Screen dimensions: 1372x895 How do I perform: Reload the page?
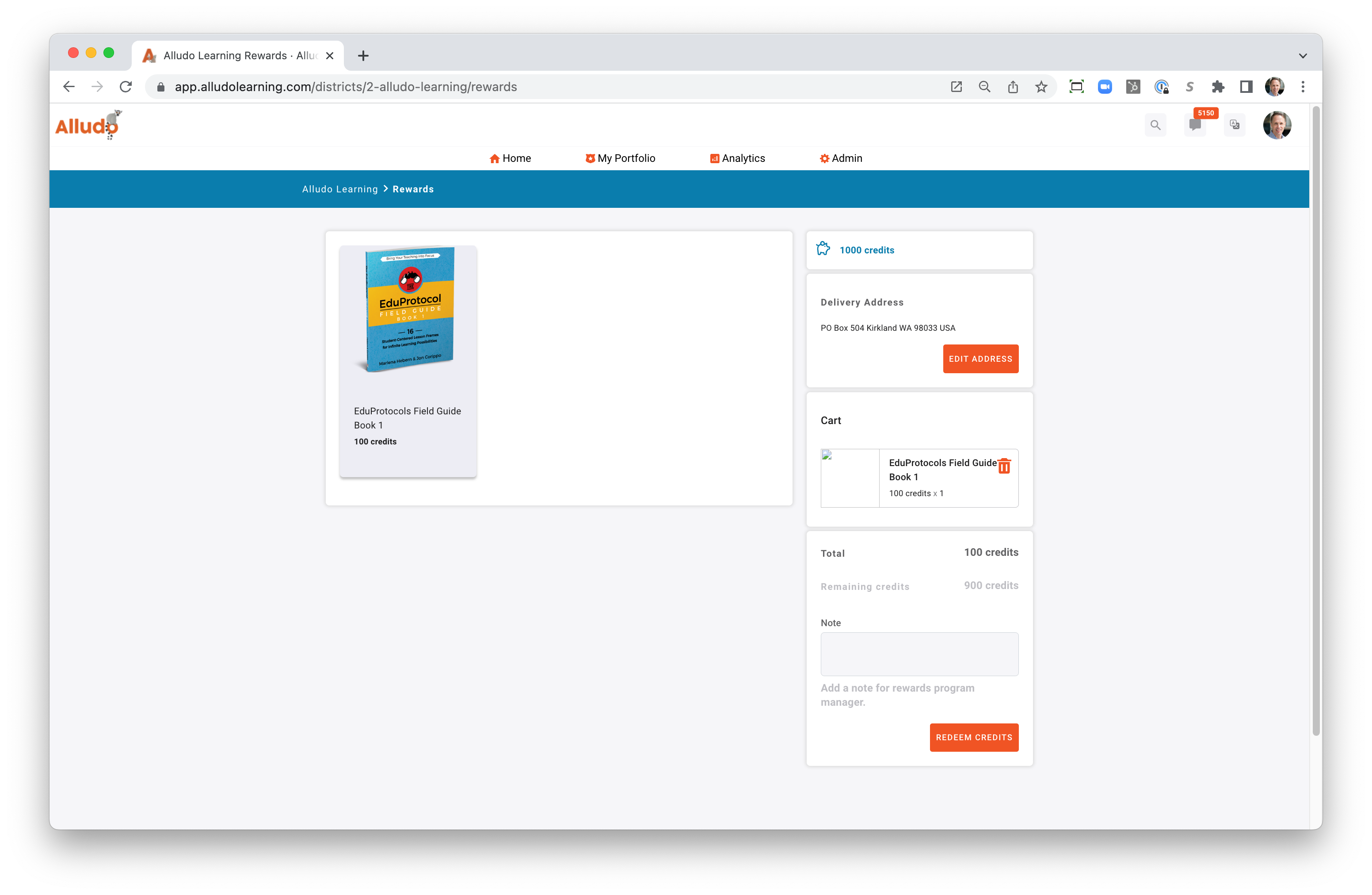126,87
